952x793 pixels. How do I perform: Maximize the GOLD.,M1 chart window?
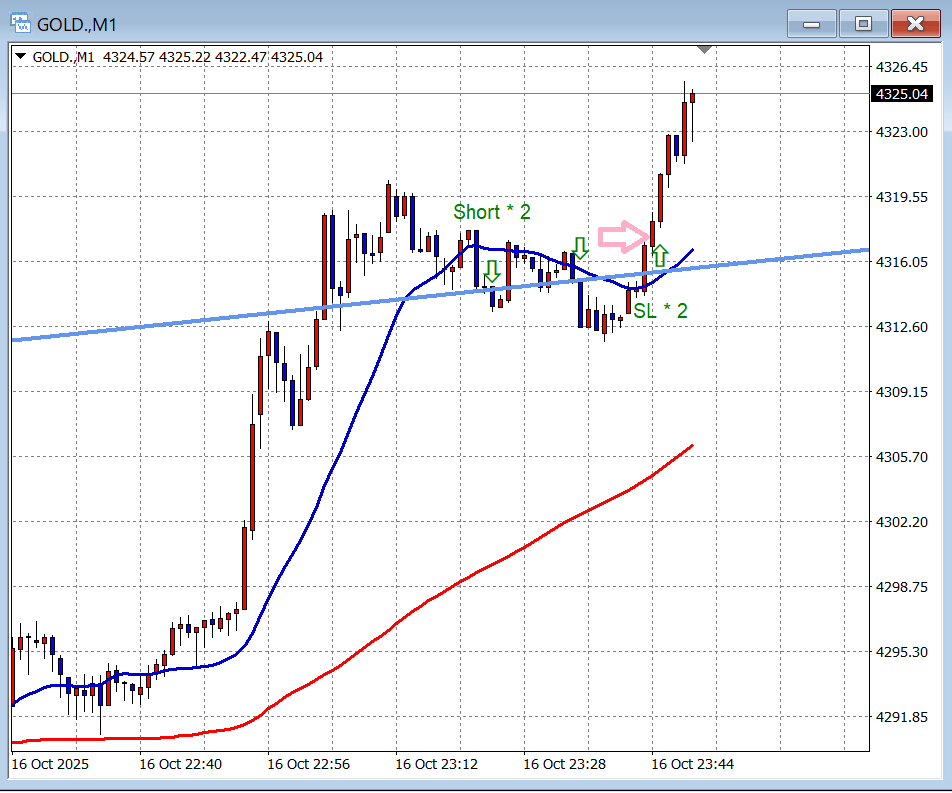coord(863,24)
